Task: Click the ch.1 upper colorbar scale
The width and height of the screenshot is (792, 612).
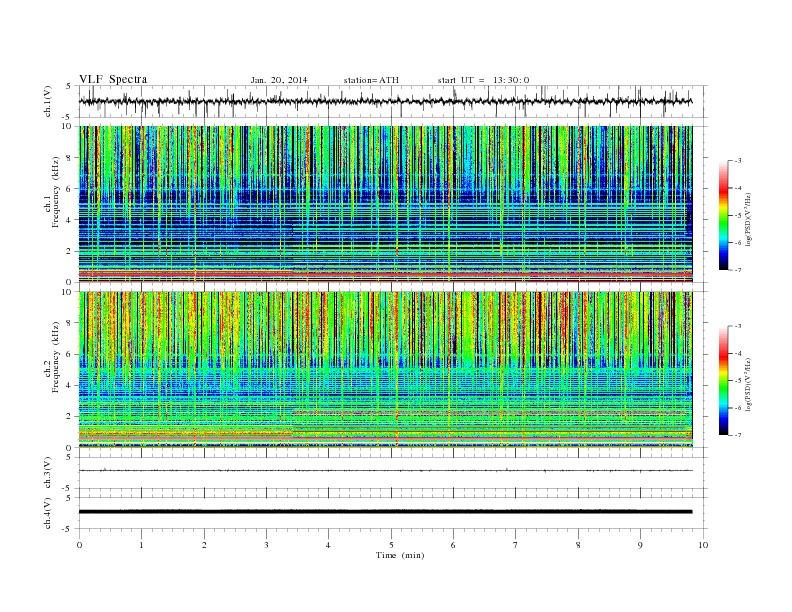Action: point(724,215)
